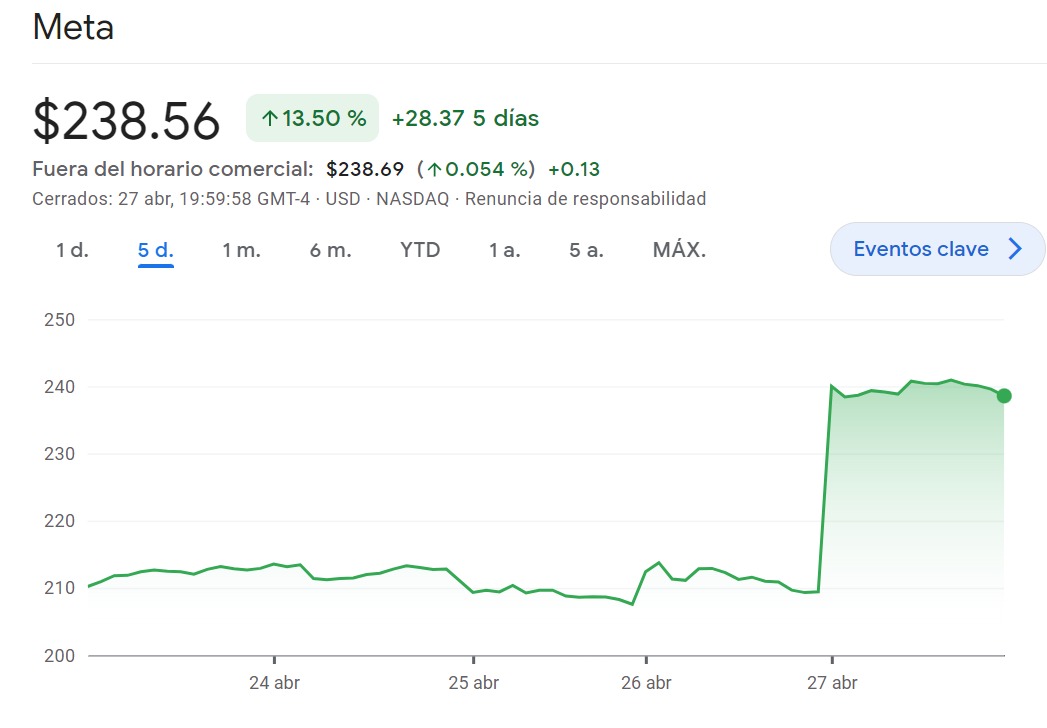Click the 250 y-axis value

pyautogui.click(x=59, y=320)
